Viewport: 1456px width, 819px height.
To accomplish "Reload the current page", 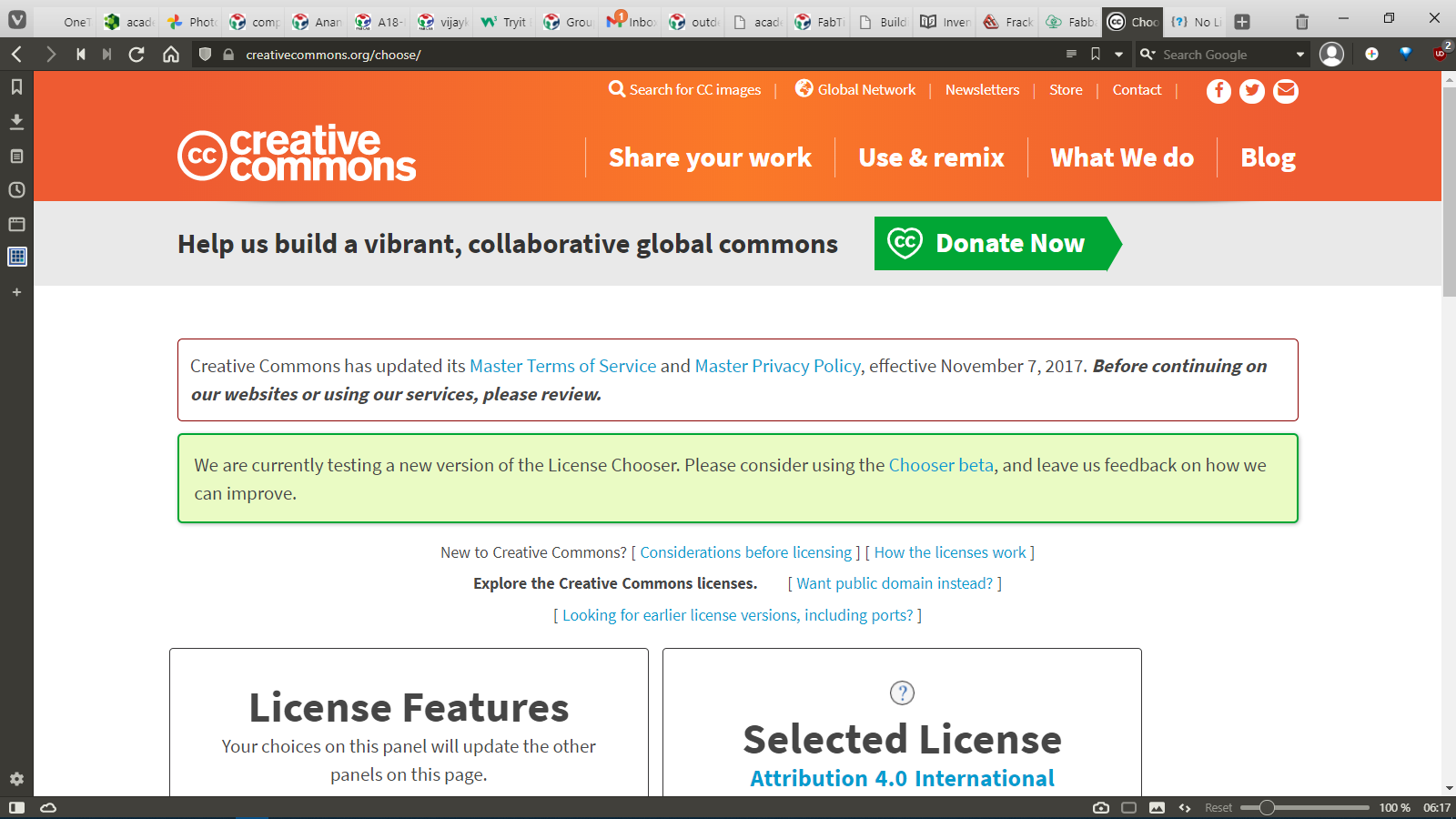I will (x=136, y=55).
